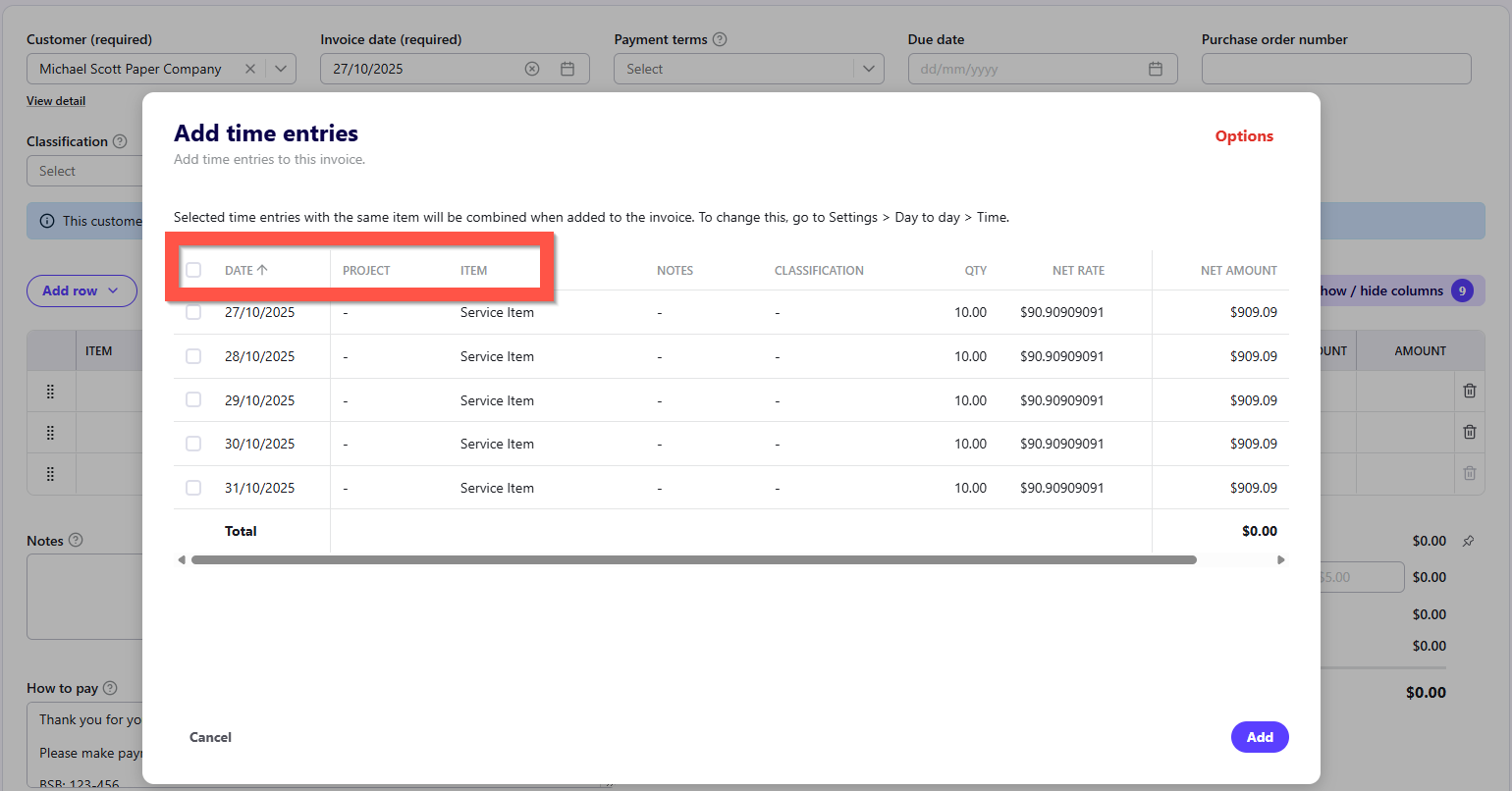Viewport: 1512px width, 791px height.
Task: Click $909.09 amount in the 29/10/2025 row
Action: 1254,400
